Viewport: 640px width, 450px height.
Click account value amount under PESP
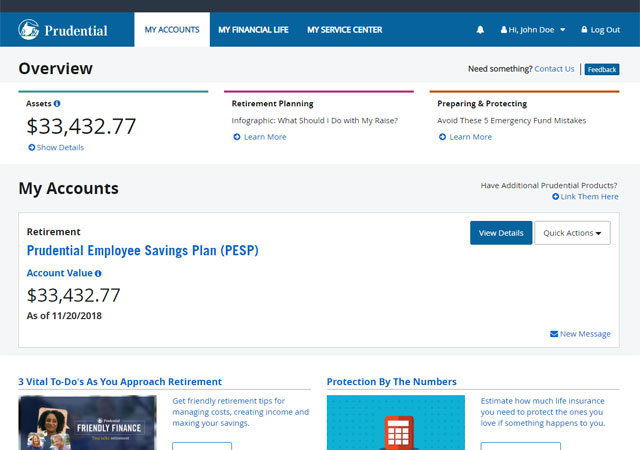tap(73, 295)
